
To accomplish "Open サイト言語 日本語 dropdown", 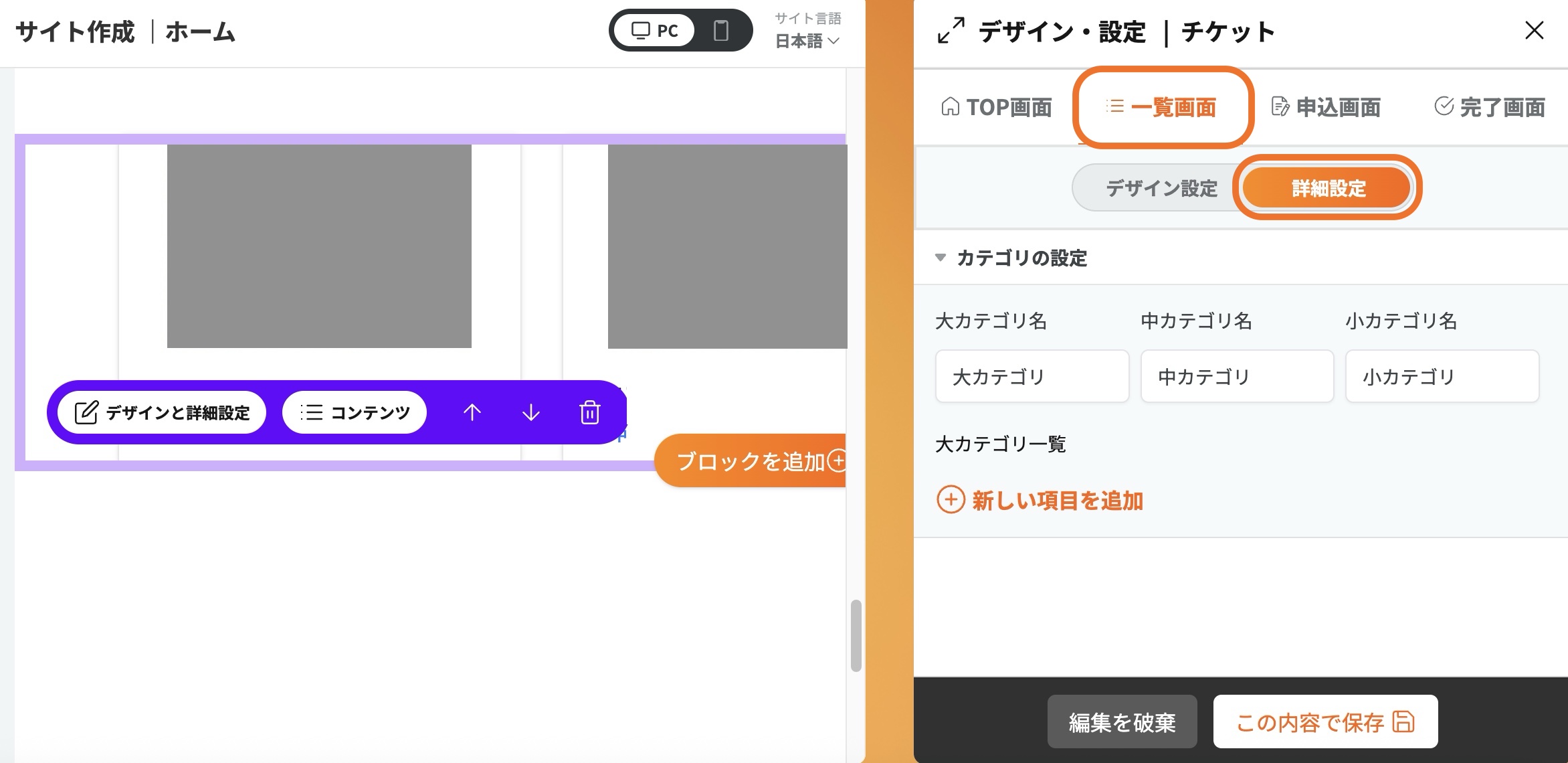I will pos(807,41).
